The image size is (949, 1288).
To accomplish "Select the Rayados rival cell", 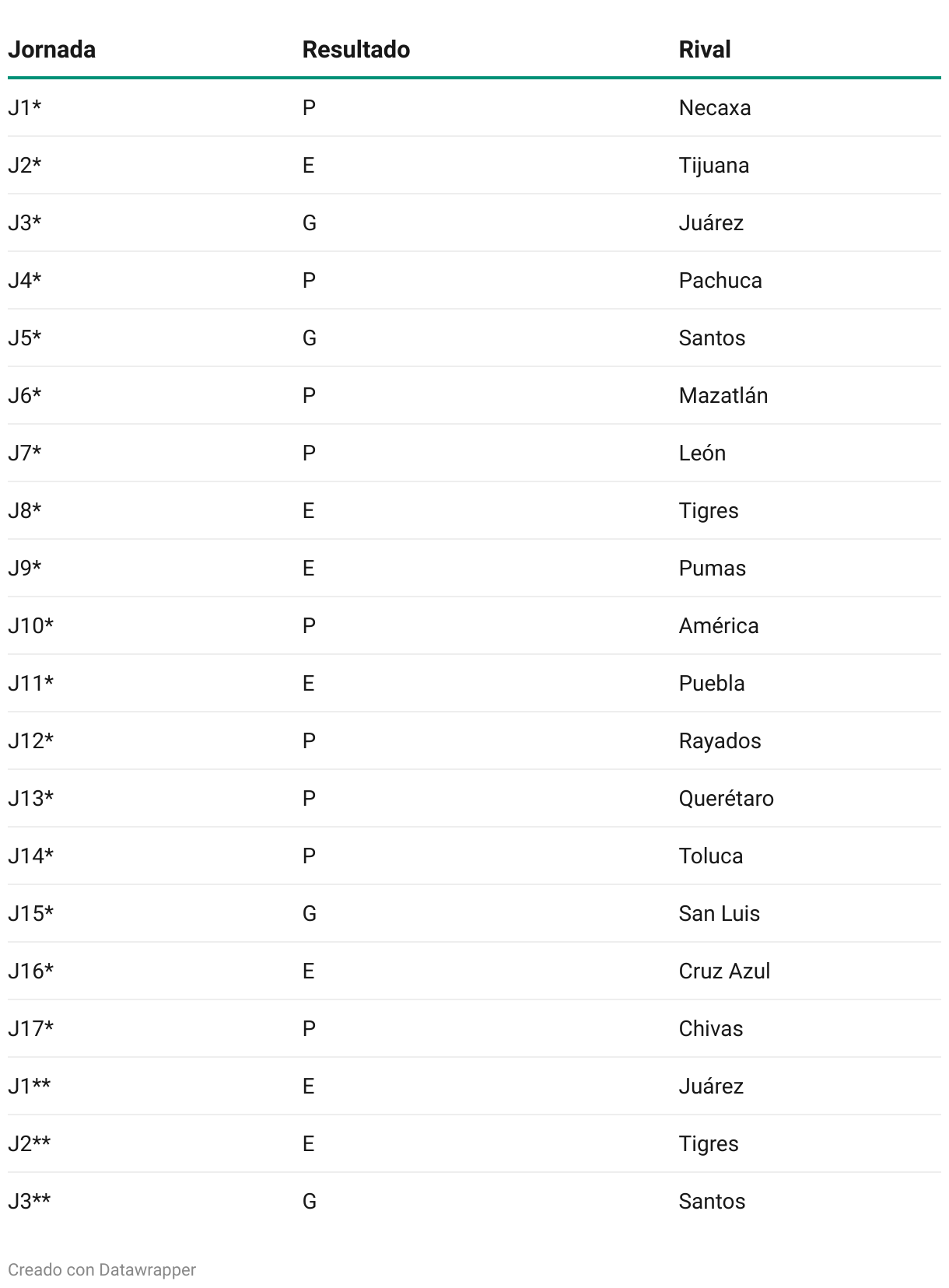I will click(720, 740).
